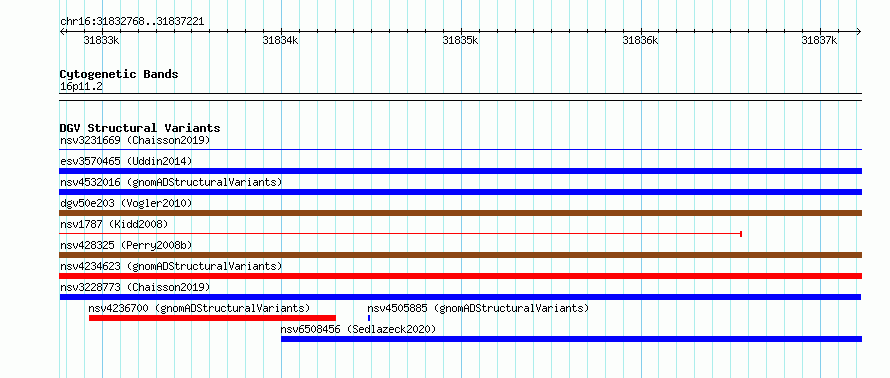
Task: Click the blue nsv4532016 feature bar
Action: point(461,192)
